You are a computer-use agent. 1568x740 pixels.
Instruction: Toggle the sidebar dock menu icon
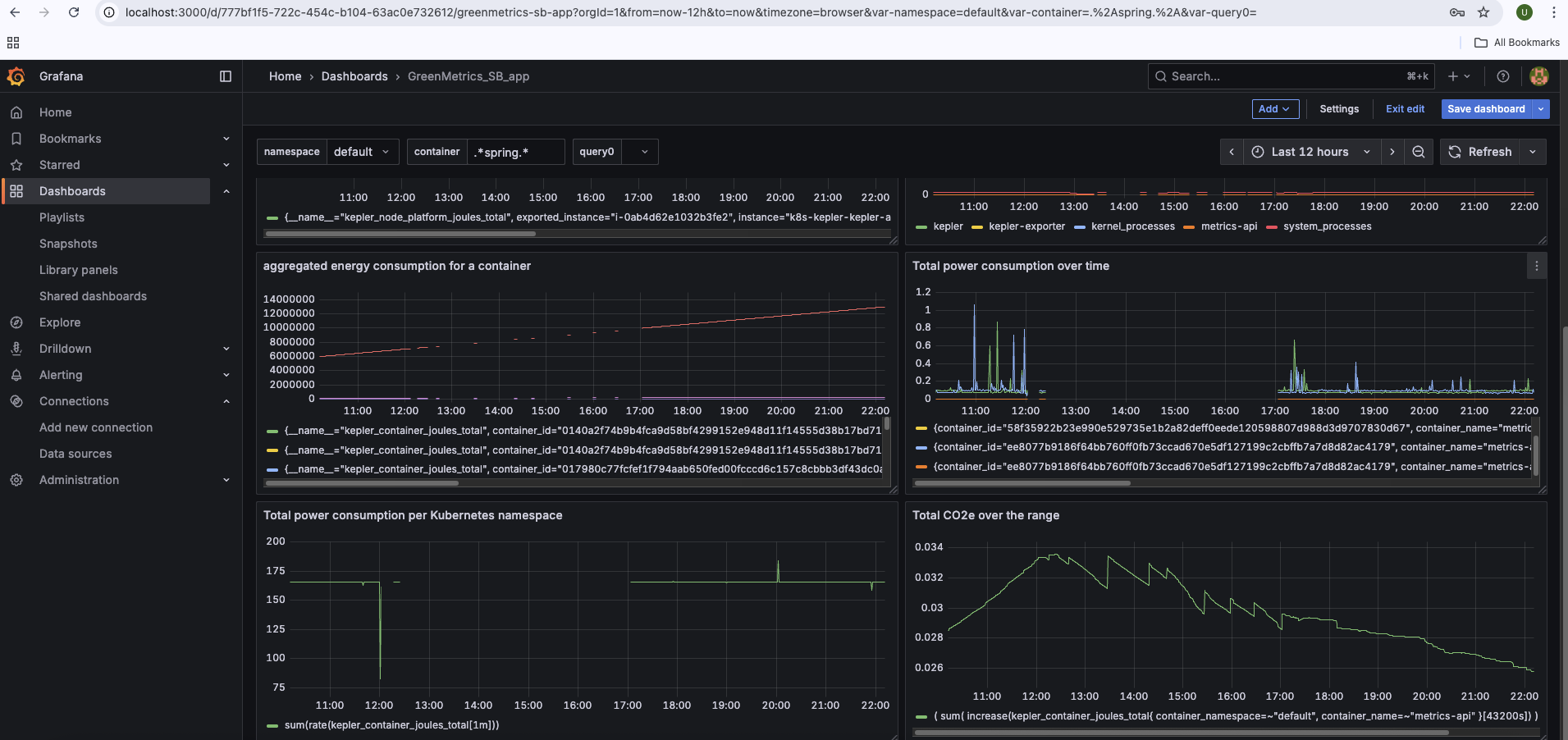(226, 76)
